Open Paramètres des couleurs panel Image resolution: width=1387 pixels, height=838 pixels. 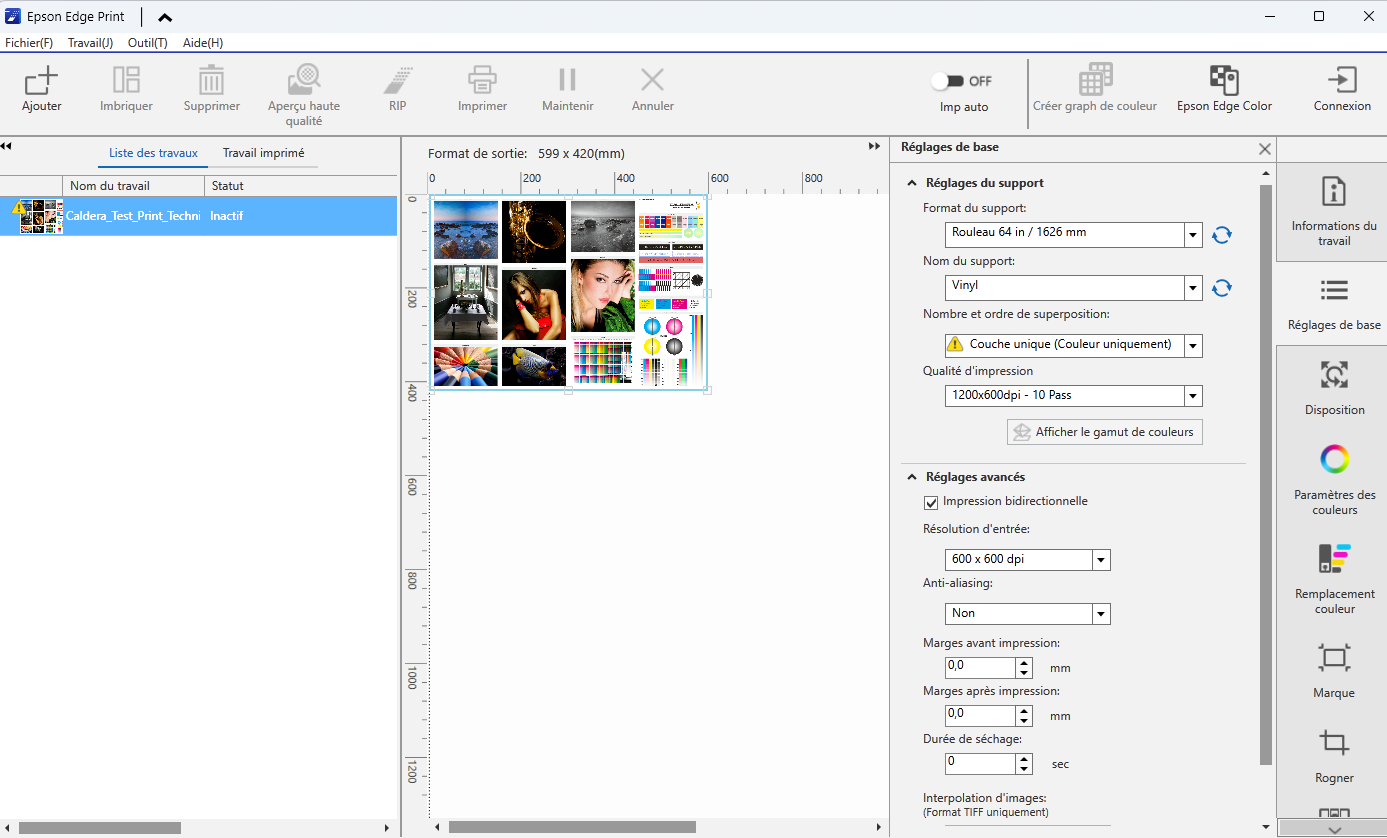tap(1334, 480)
